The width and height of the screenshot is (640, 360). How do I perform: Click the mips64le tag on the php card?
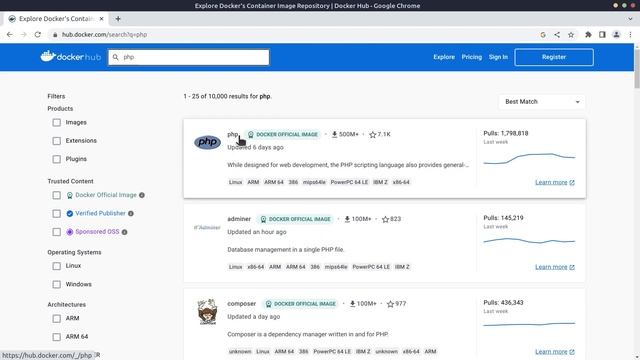[x=314, y=182]
